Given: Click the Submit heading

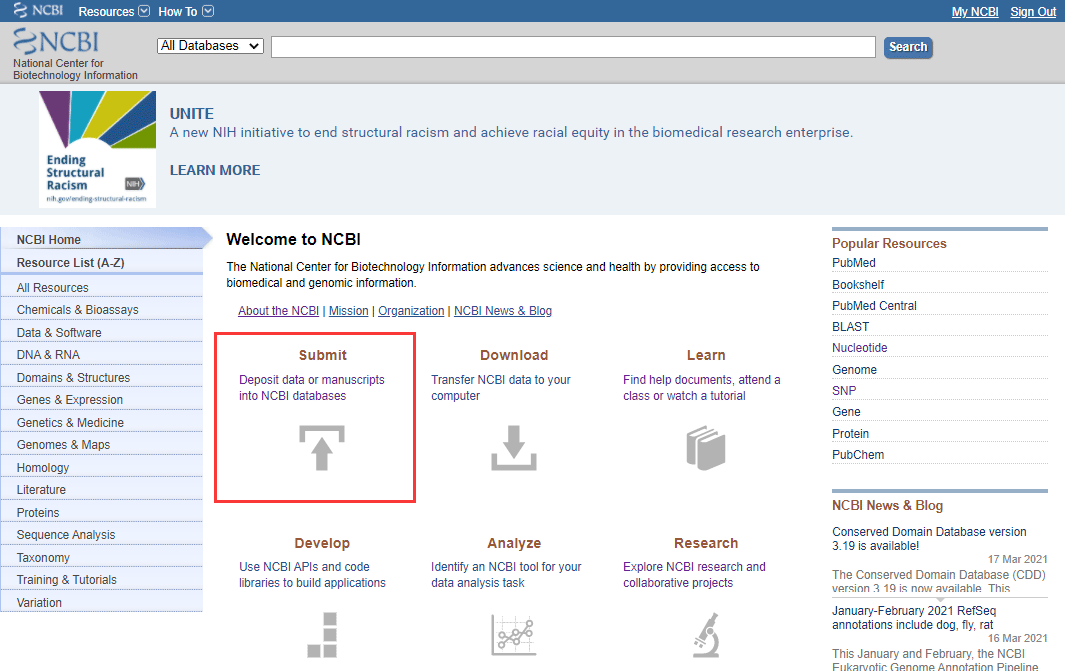Looking at the screenshot, I should pyautogui.click(x=323, y=355).
